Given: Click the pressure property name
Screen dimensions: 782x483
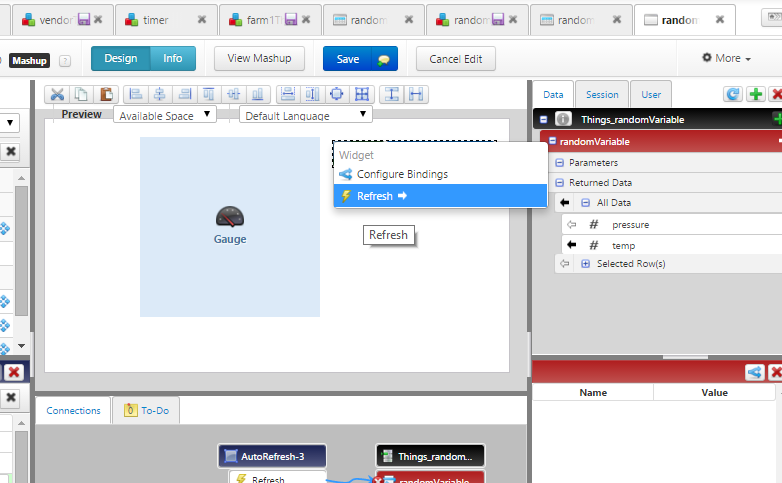Looking at the screenshot, I should [x=630, y=225].
